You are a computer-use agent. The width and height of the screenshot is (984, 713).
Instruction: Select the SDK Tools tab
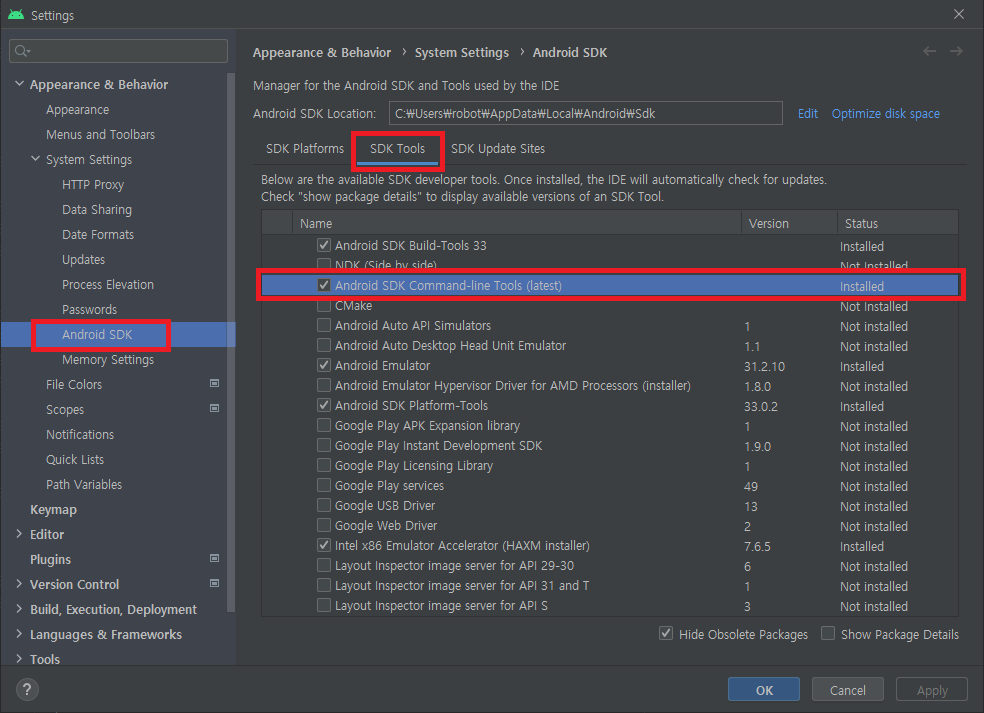click(x=397, y=149)
